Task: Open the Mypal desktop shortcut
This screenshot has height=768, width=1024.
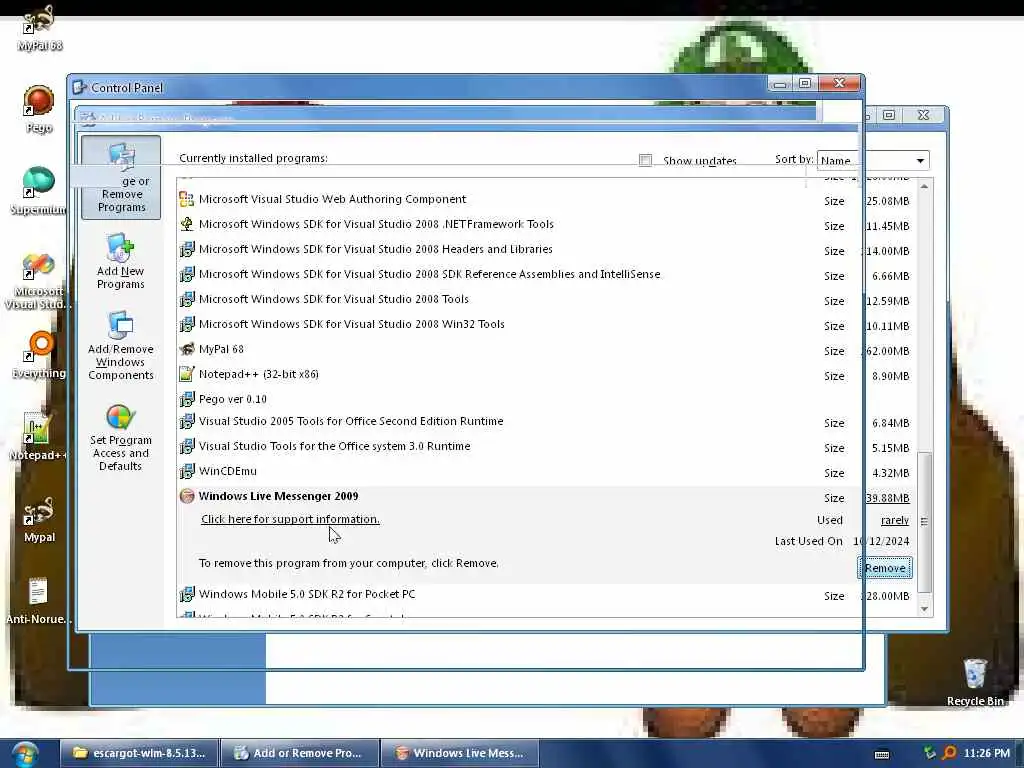Action: (39, 519)
